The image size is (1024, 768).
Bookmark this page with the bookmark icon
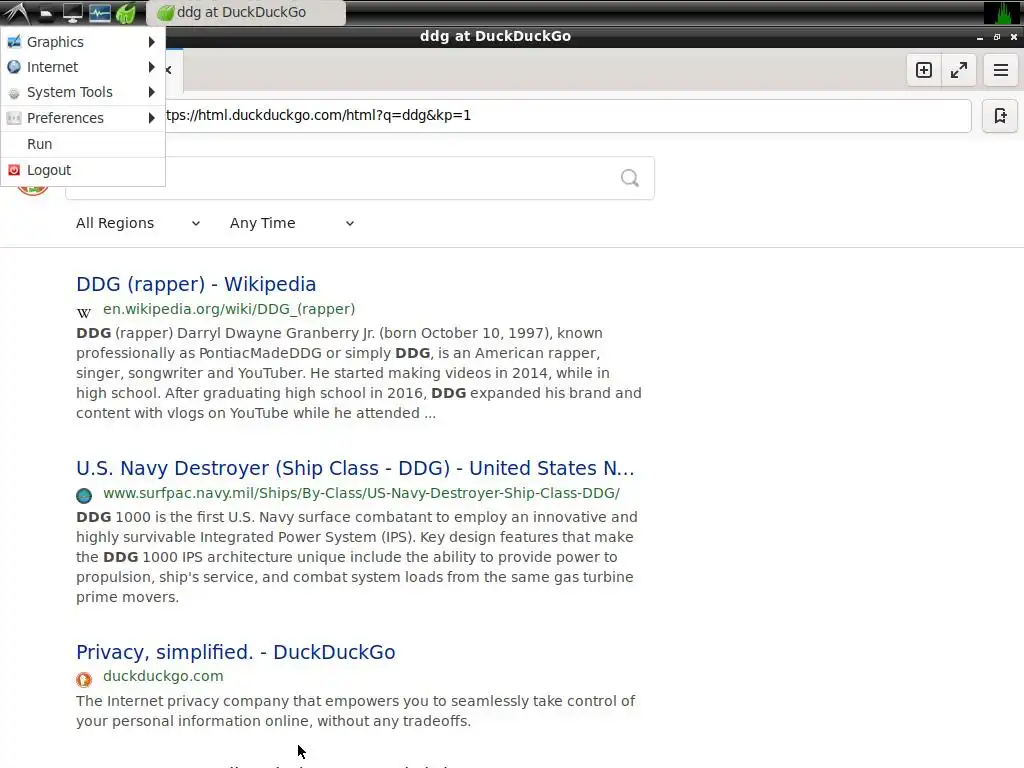tap(1000, 116)
